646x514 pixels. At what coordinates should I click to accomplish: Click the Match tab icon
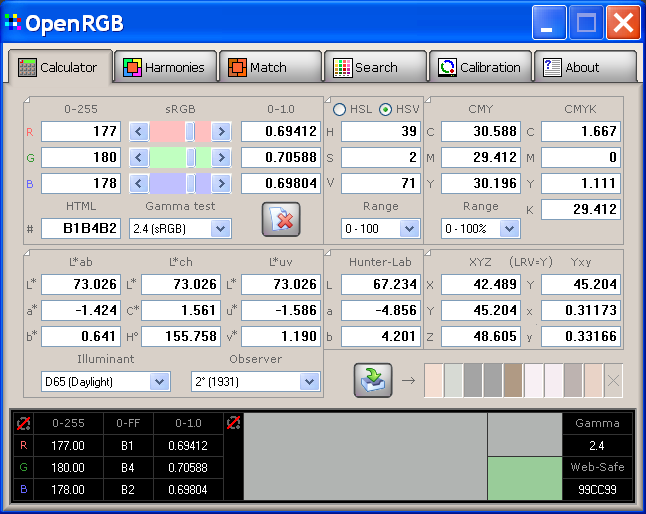pos(237,67)
